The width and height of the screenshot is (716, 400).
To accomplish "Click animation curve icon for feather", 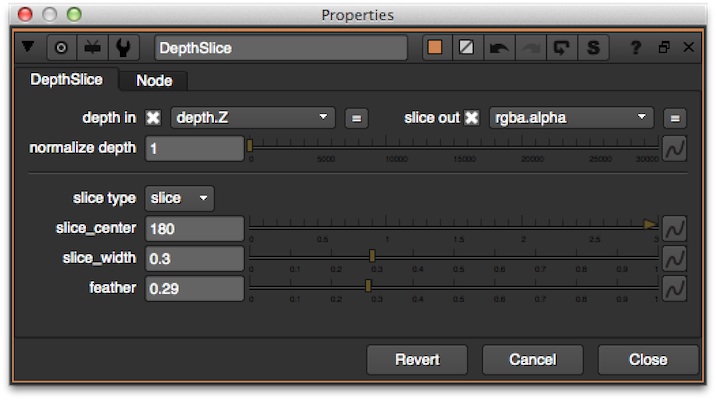I will pos(674,289).
